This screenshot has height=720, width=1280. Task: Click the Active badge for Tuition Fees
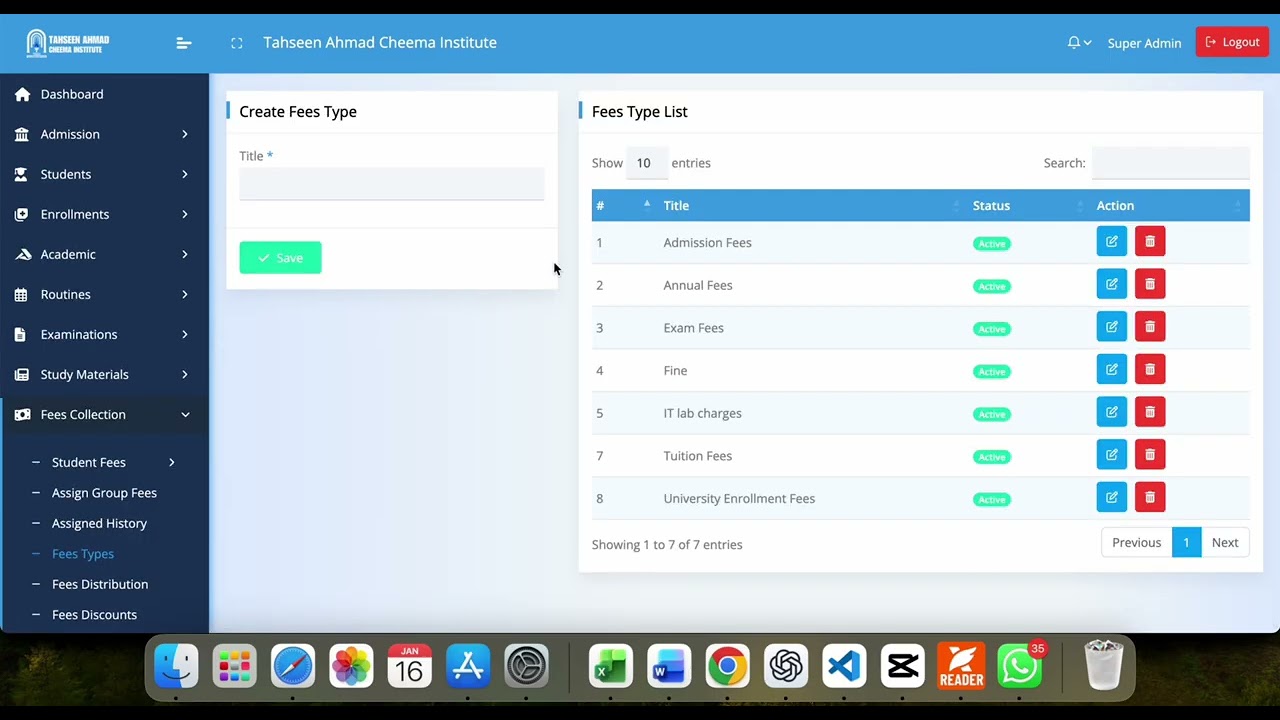(x=991, y=457)
